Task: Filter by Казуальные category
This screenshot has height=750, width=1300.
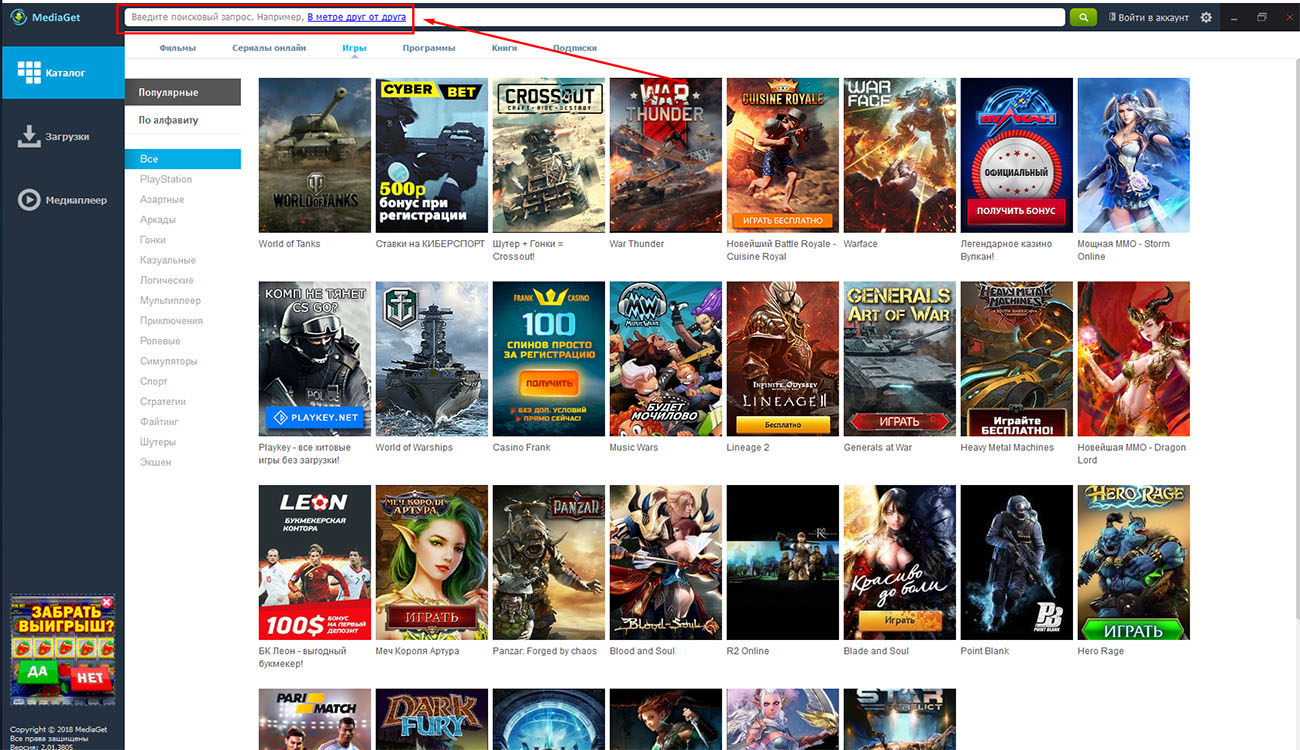Action: point(168,260)
